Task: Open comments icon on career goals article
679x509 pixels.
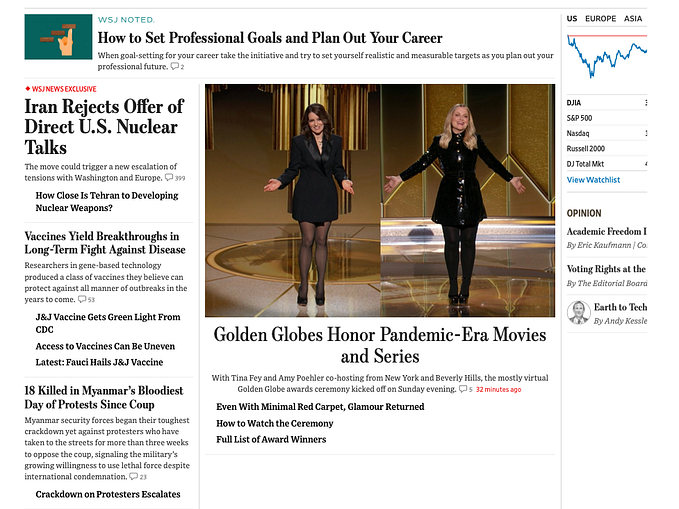Action: pyautogui.click(x=177, y=66)
